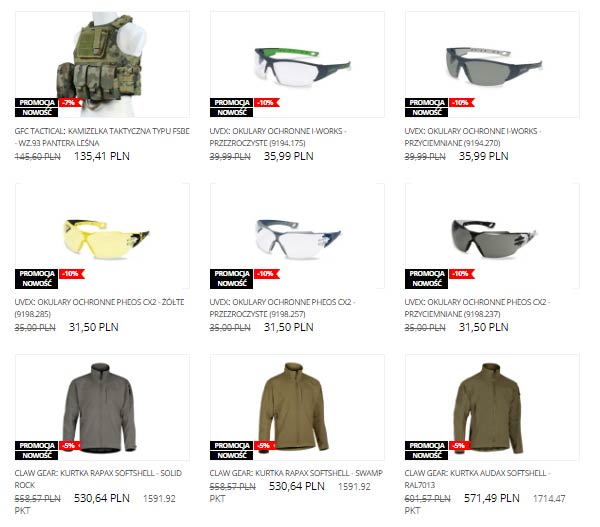Click the Swamp Rapax jacket image
This screenshot has height=527, width=600.
coord(297,407)
